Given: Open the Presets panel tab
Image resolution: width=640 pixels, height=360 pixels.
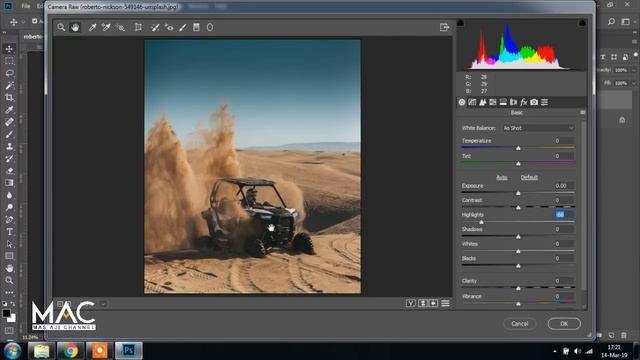Looking at the screenshot, I should coord(544,102).
